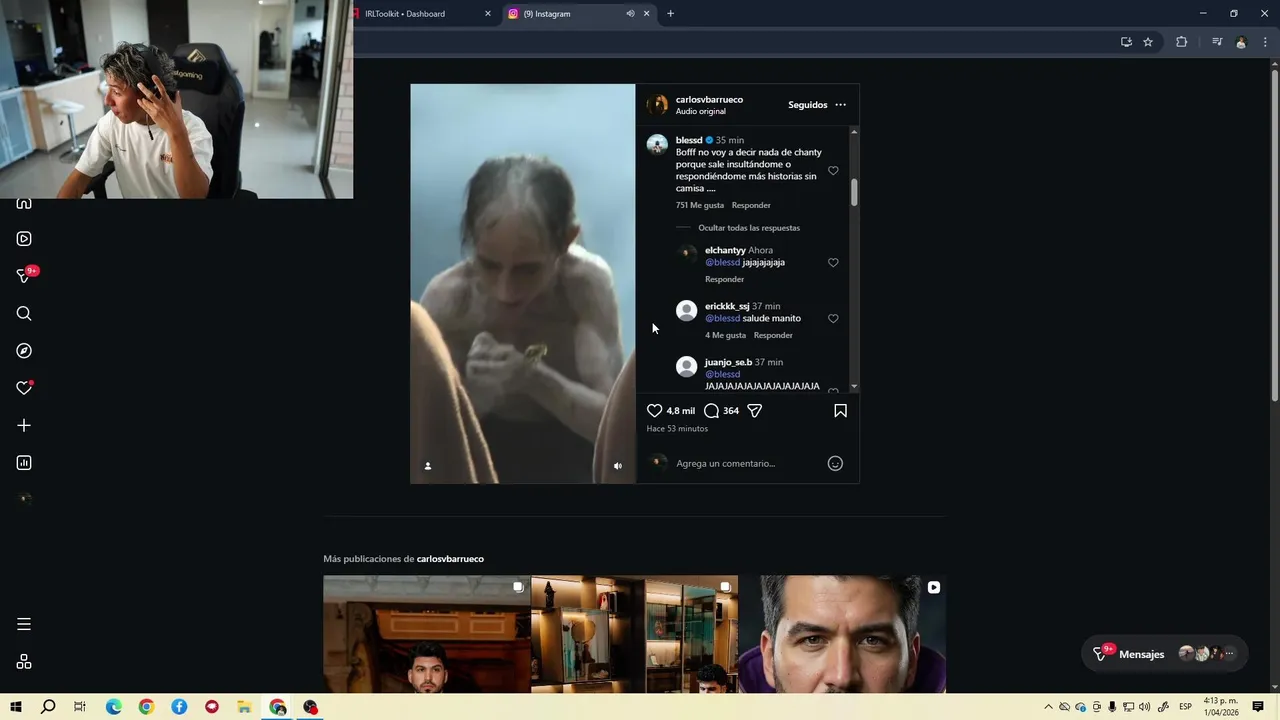Screen dimensions: 1280x720
Task: Open post options three-dot menu
Action: coord(840,105)
